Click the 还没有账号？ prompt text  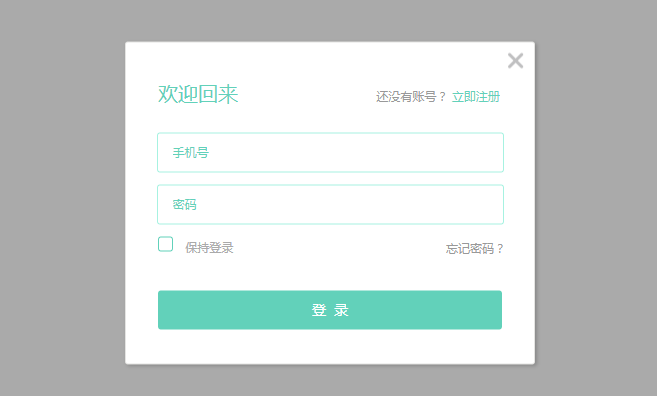pyautogui.click(x=411, y=97)
